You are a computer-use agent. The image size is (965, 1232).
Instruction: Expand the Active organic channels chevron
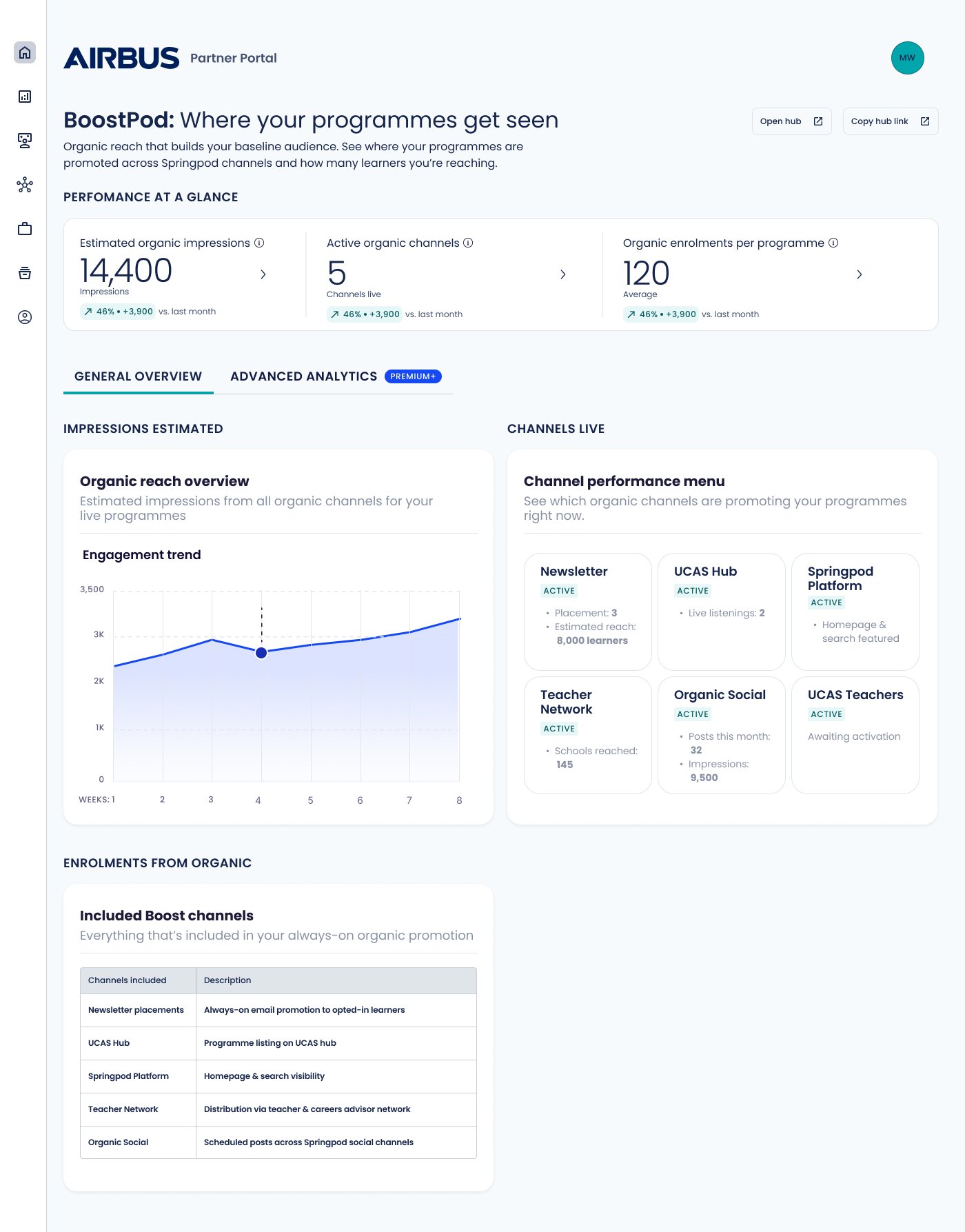point(563,274)
